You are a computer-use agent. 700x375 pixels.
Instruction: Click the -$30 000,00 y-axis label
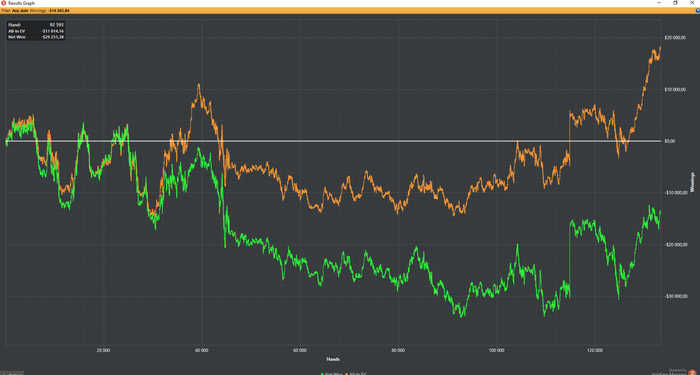pyautogui.click(x=675, y=296)
